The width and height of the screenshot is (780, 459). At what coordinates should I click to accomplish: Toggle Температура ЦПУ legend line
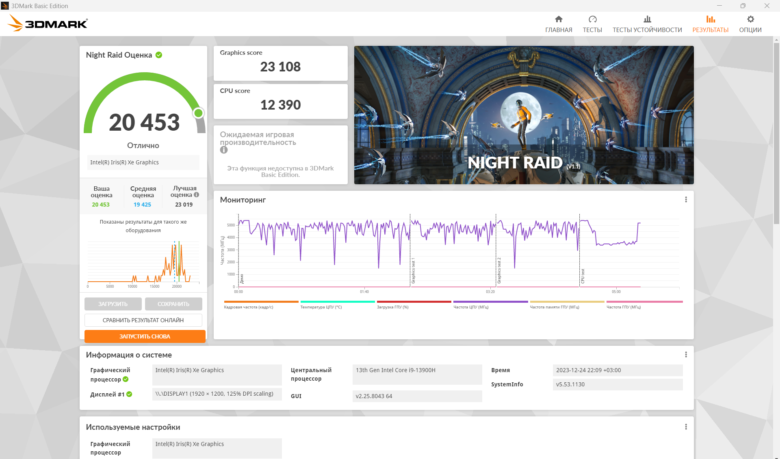338,302
